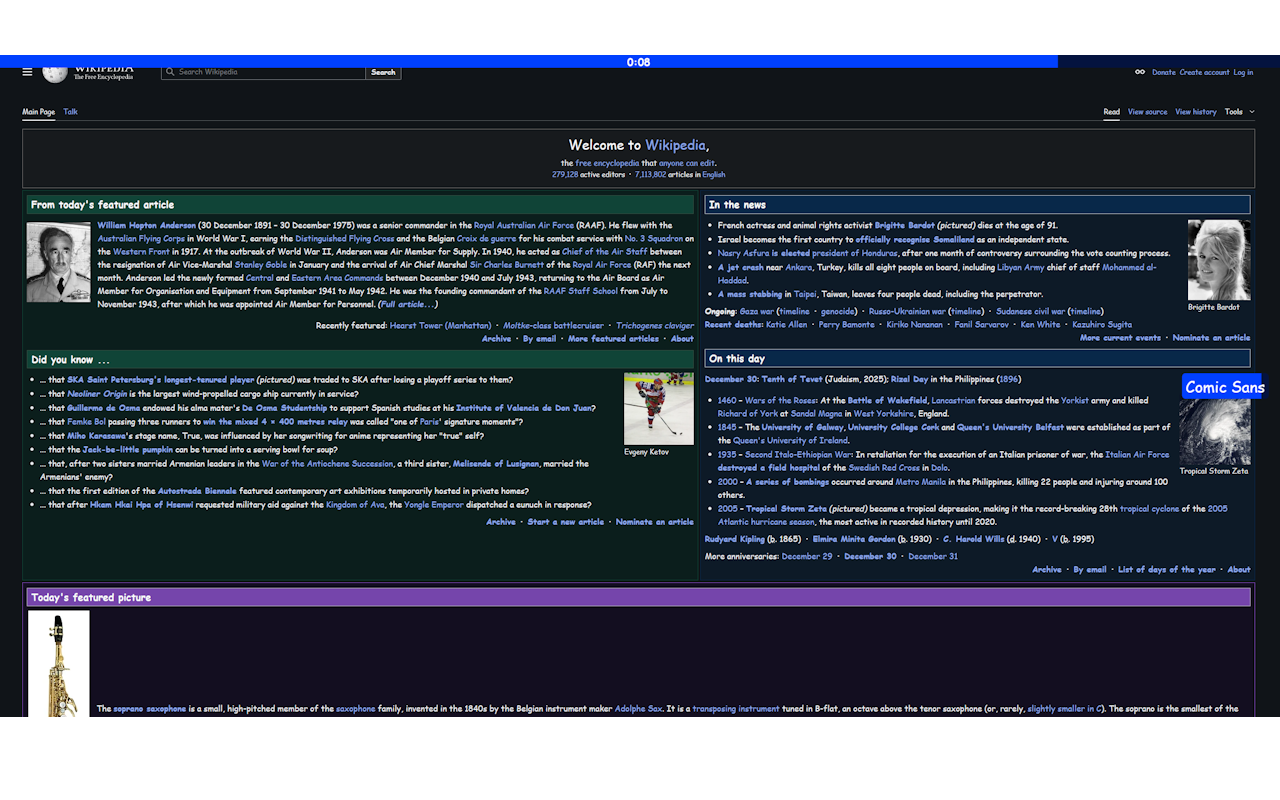
Task: Open the Recent deaths link
Action: tap(732, 324)
